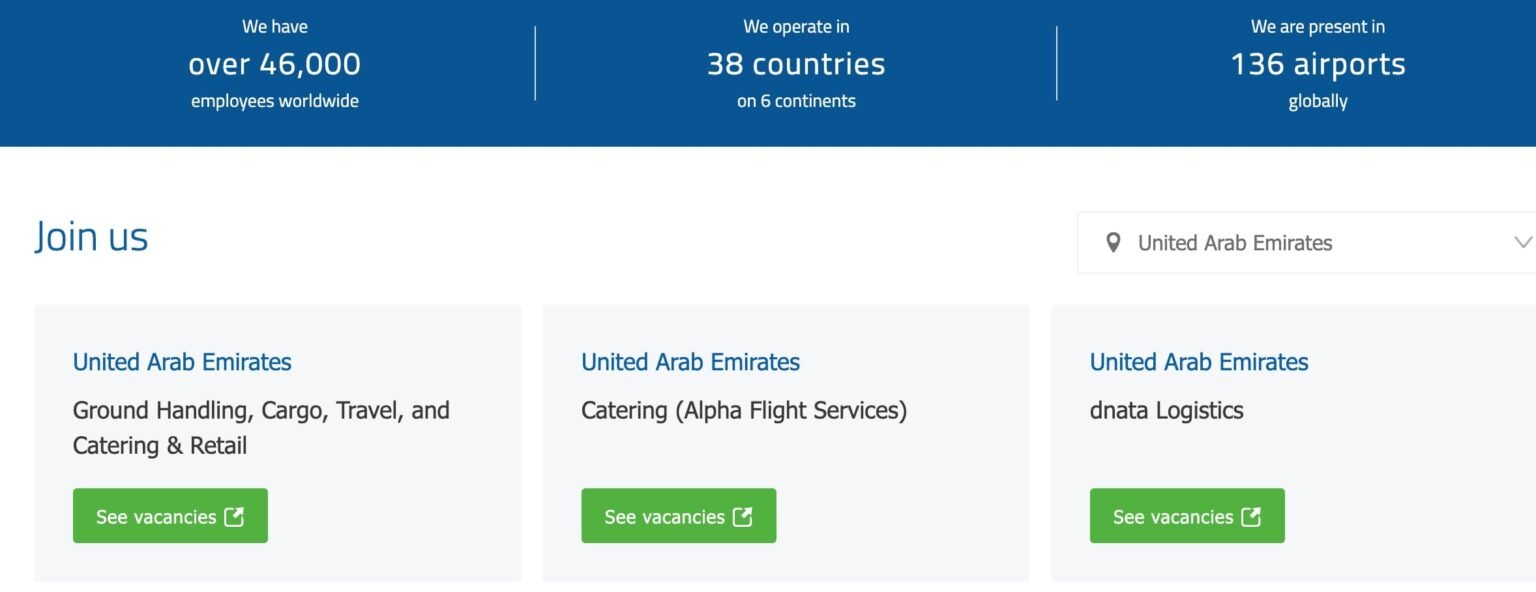See vacancies for Ground Handling, Cargo, Travel, and Catering
The height and width of the screenshot is (592, 1536).
(170, 516)
